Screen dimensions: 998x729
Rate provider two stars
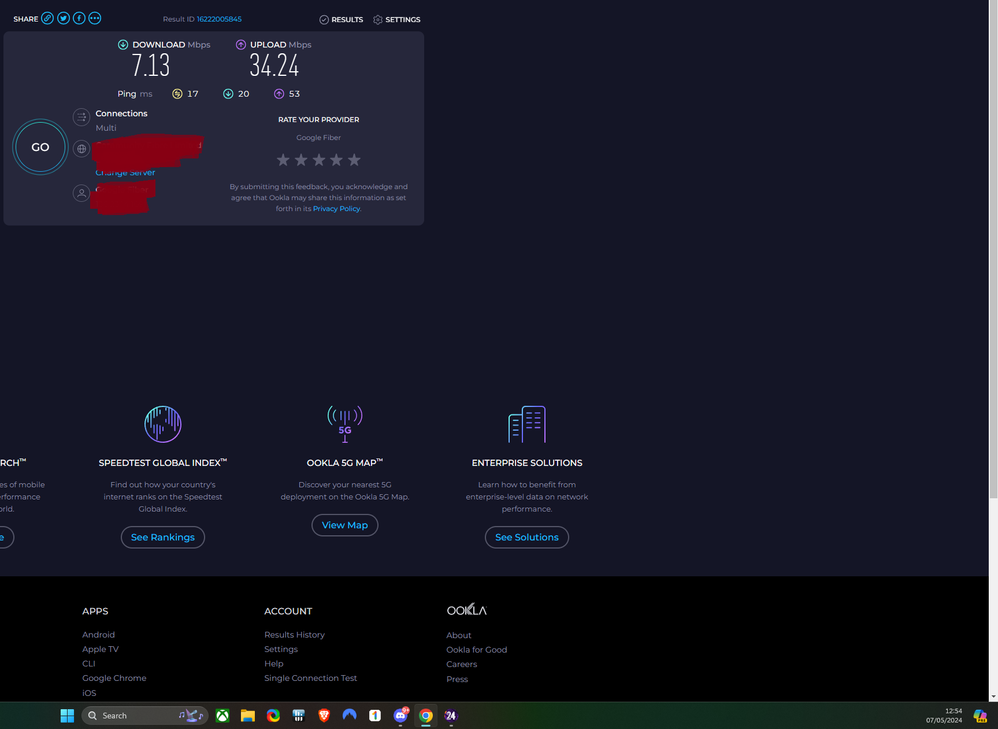(301, 160)
